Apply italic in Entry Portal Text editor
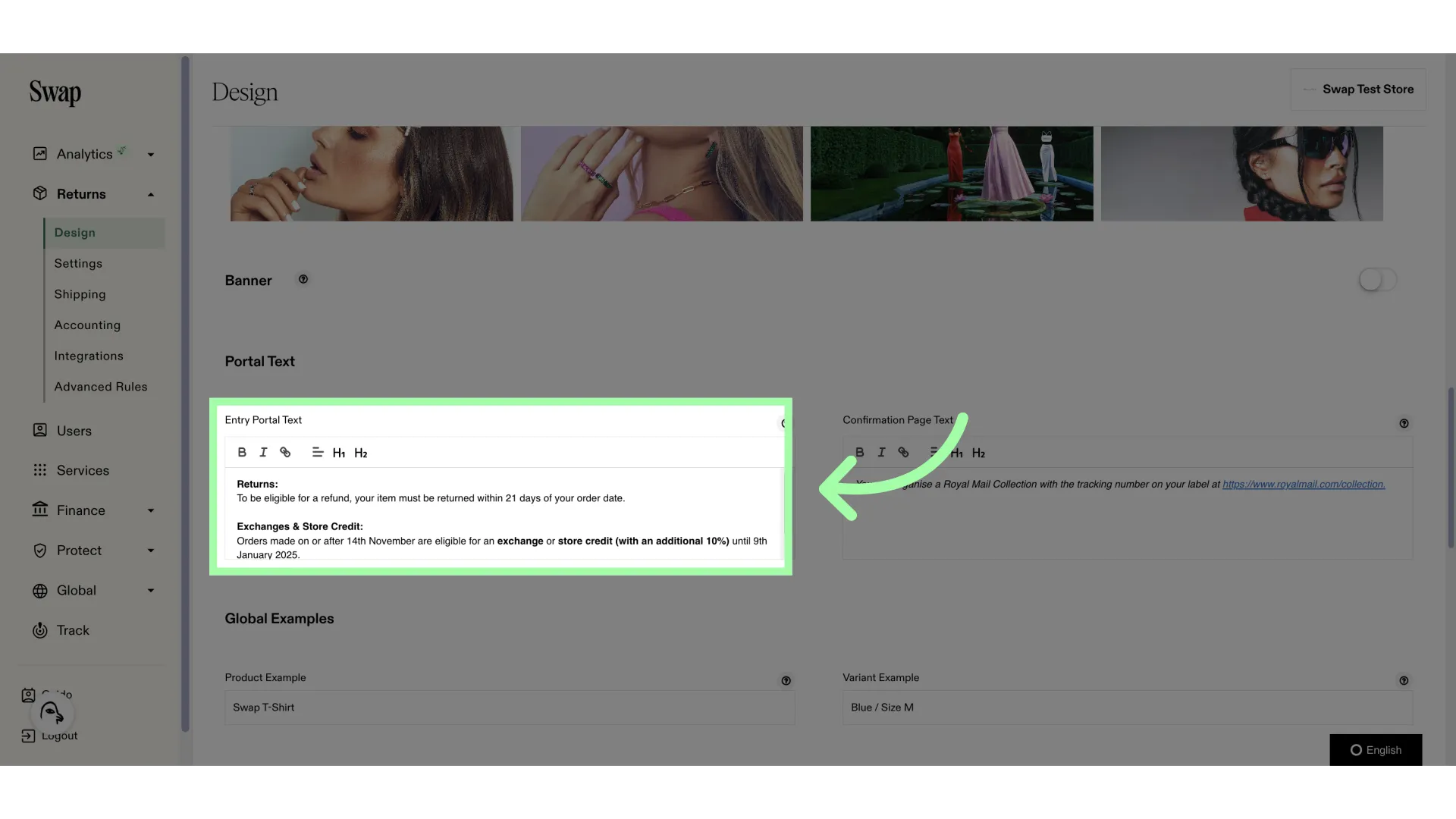This screenshot has height=819, width=1456. [x=263, y=452]
